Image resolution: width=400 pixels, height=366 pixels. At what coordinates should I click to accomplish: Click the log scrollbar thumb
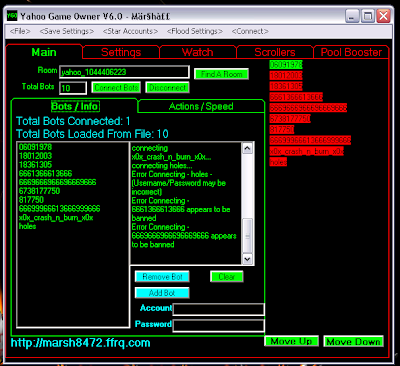(247, 236)
